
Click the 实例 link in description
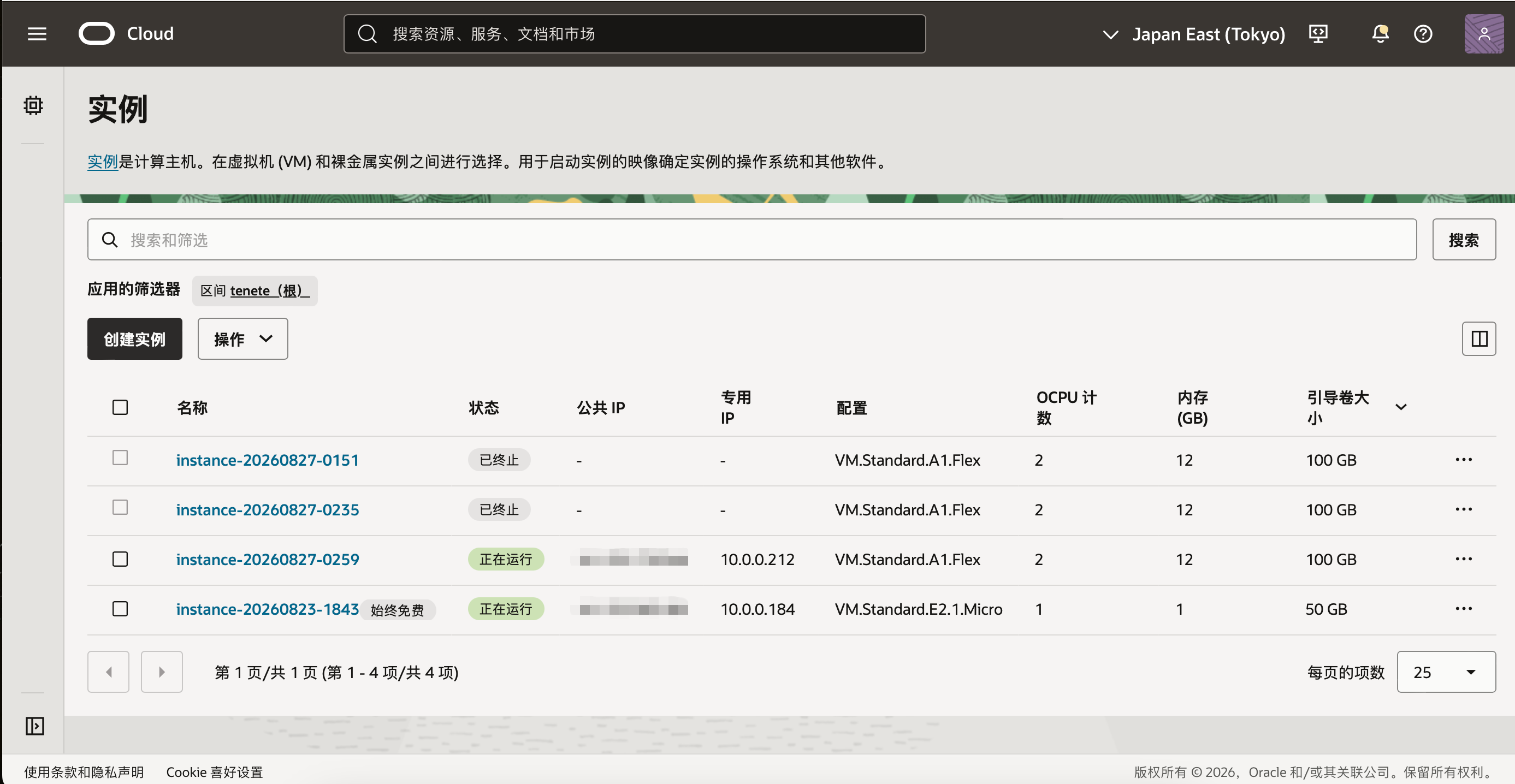[x=103, y=161]
